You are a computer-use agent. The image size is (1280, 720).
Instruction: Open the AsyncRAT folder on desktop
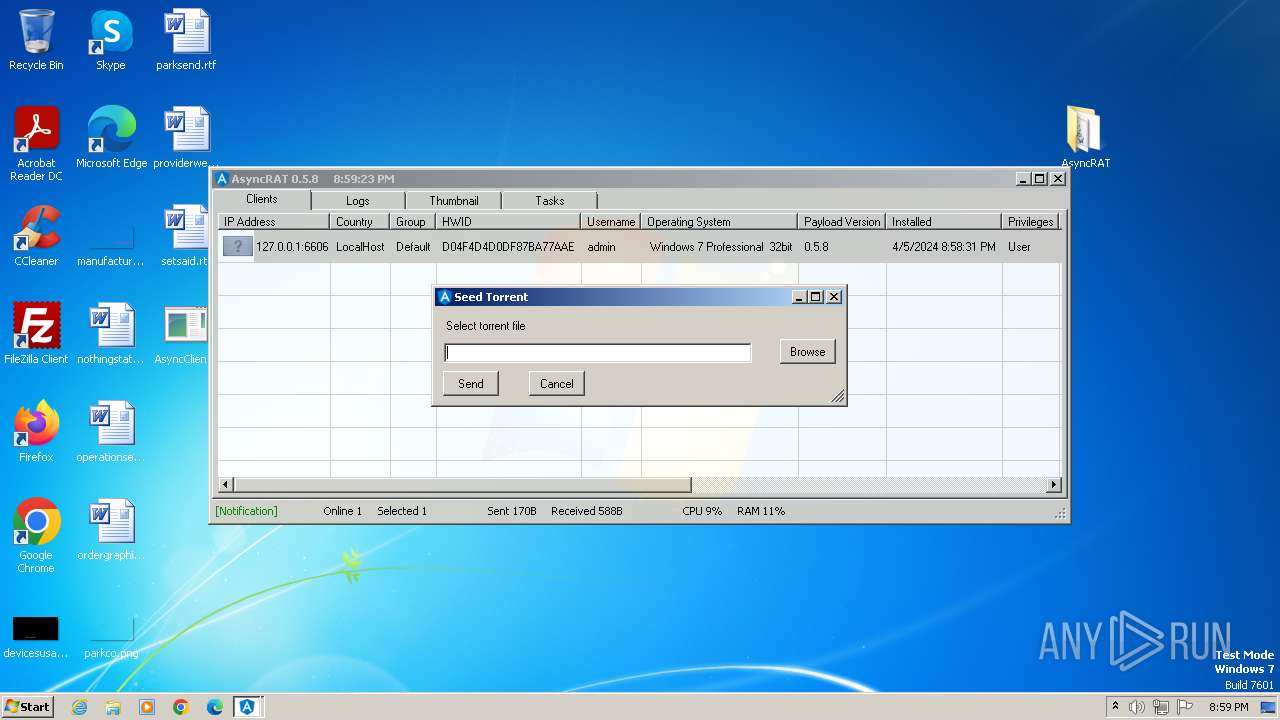[1085, 138]
